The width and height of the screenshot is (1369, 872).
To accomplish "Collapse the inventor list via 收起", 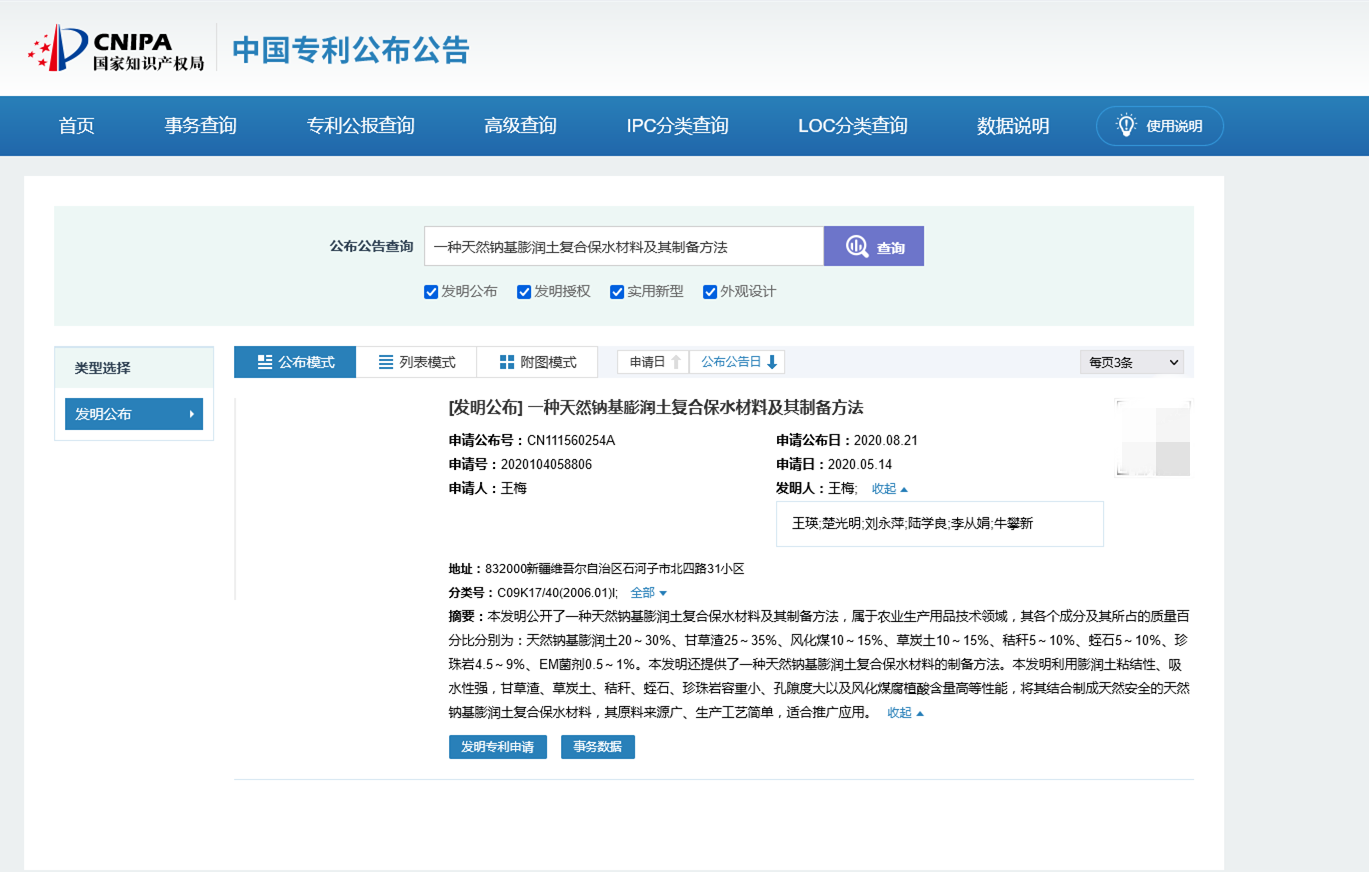I will pyautogui.click(x=890, y=489).
